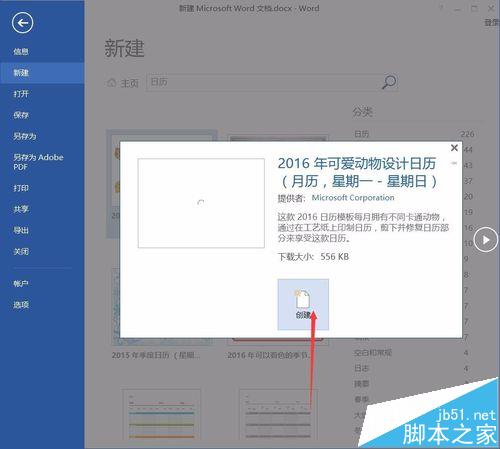Click the back arrow circle icon

[x=22, y=23]
